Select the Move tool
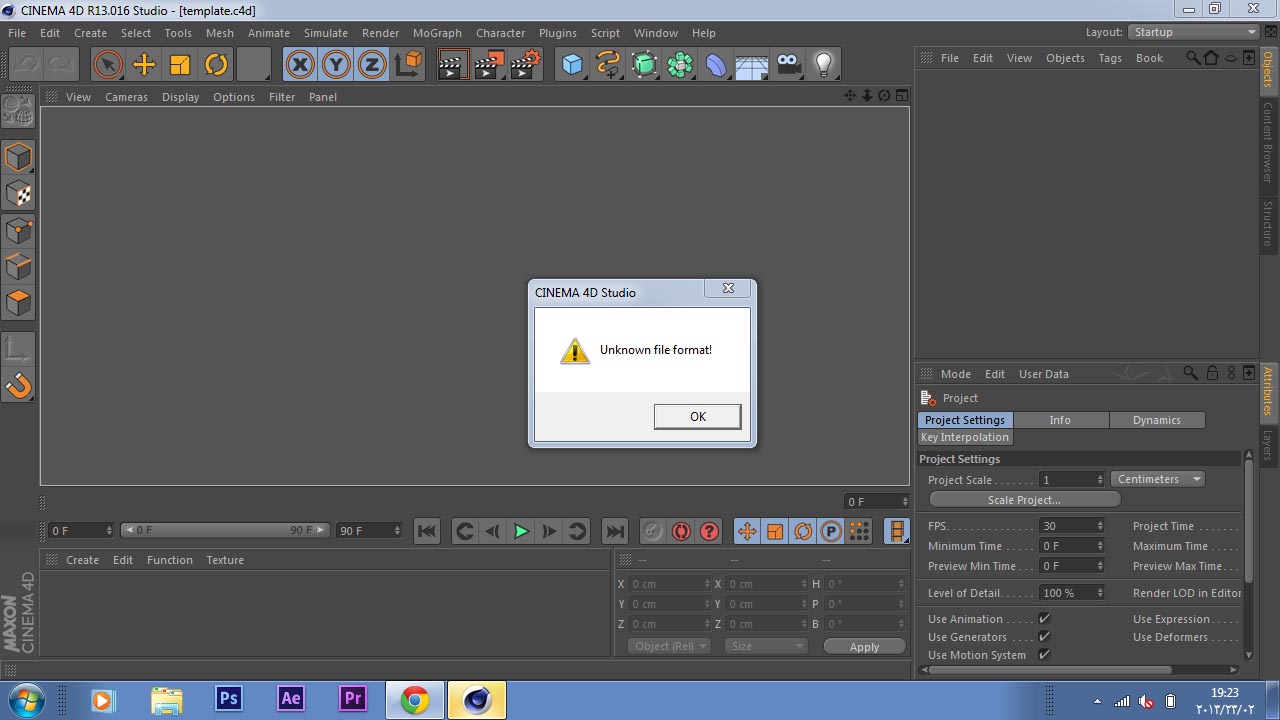Viewport: 1280px width, 720px height. click(x=144, y=65)
